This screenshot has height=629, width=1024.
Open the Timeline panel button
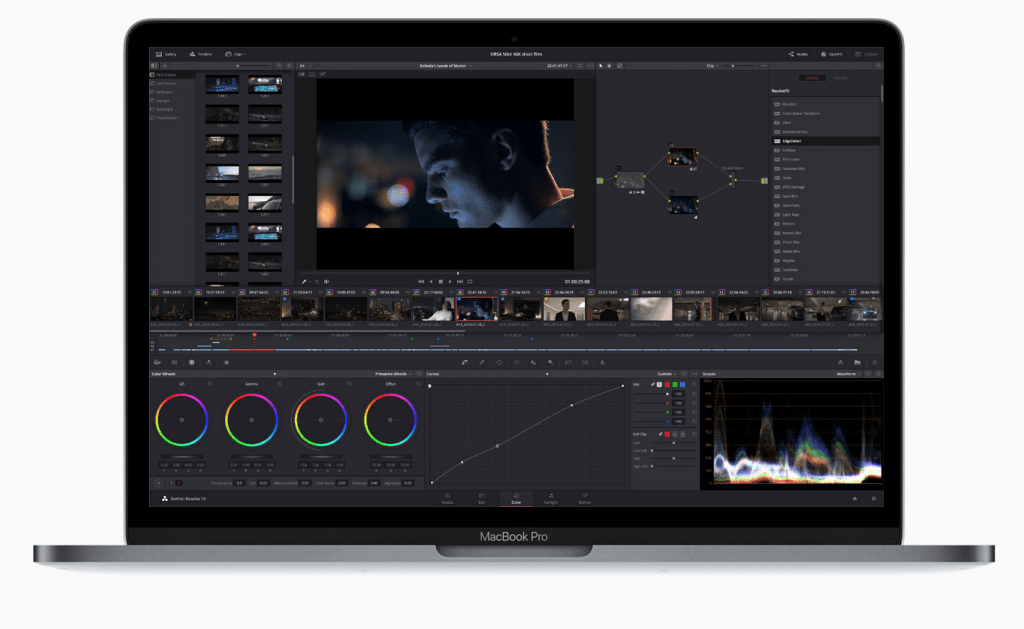coord(200,54)
